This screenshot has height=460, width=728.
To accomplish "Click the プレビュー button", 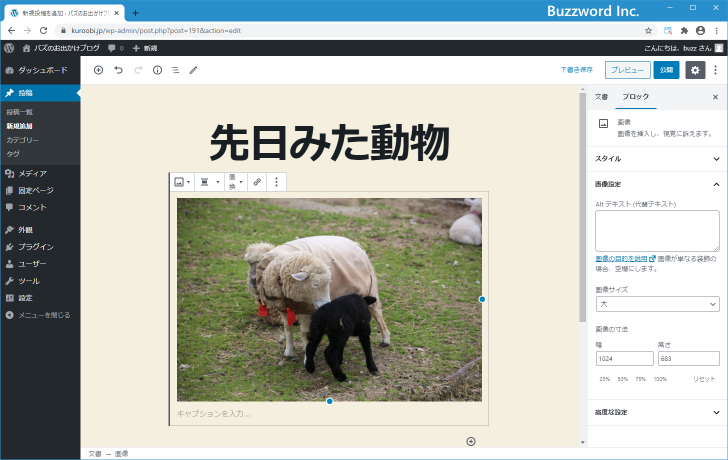I will tap(627, 70).
